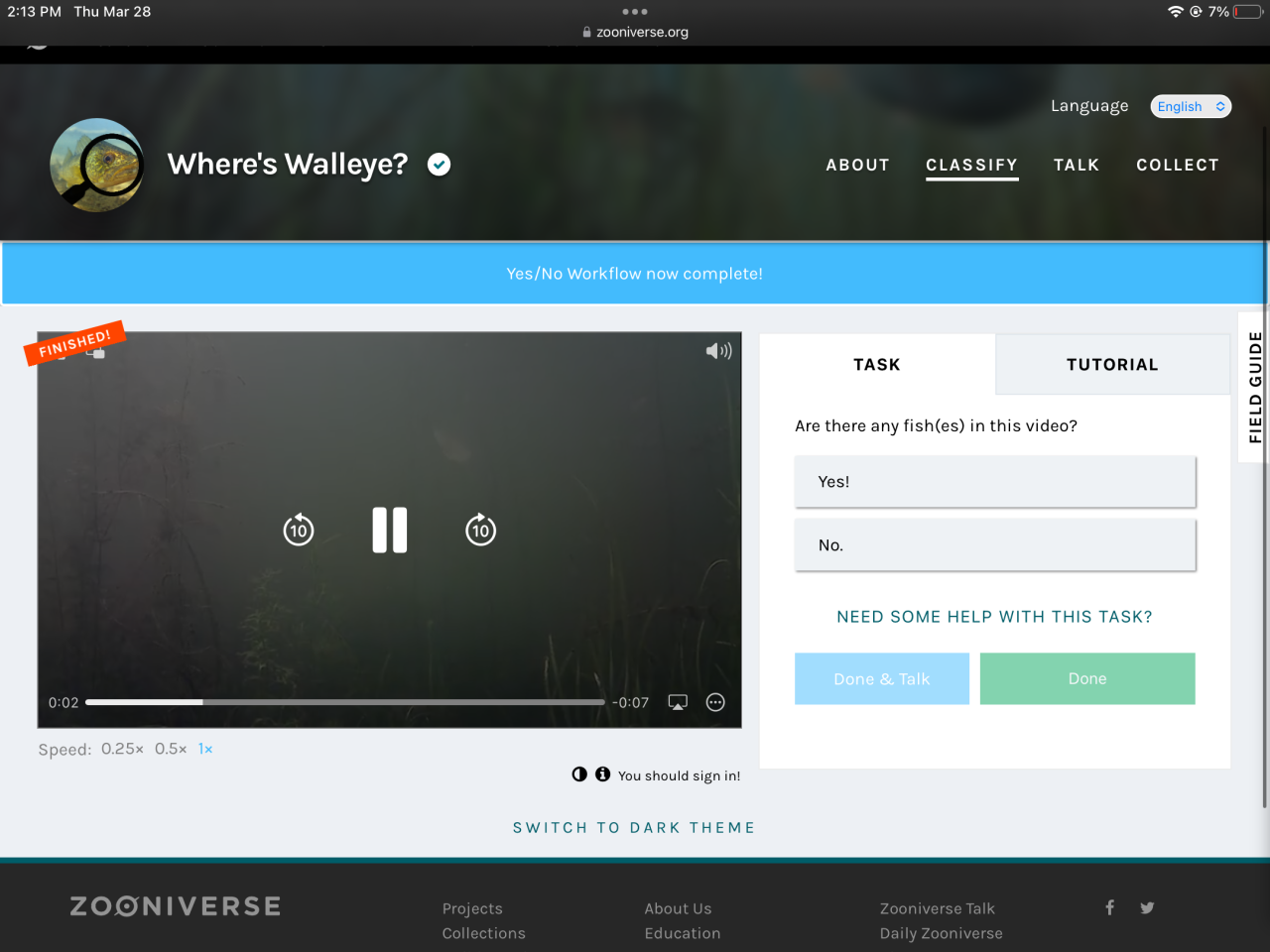The height and width of the screenshot is (952, 1270).
Task: Open Education footer link
Action: coord(683,933)
